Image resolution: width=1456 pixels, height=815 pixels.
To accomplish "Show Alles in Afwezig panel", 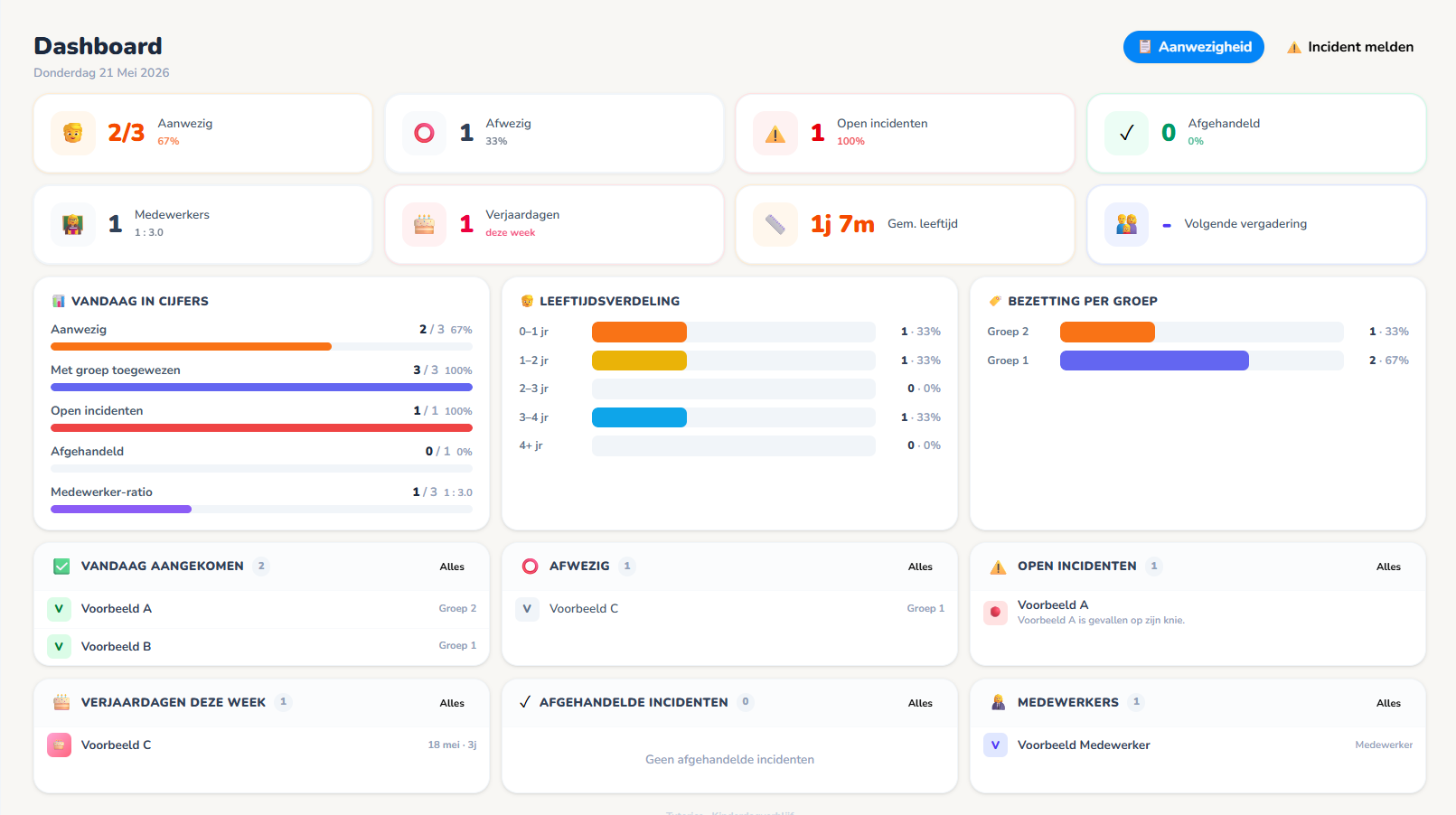I will 920,567.
